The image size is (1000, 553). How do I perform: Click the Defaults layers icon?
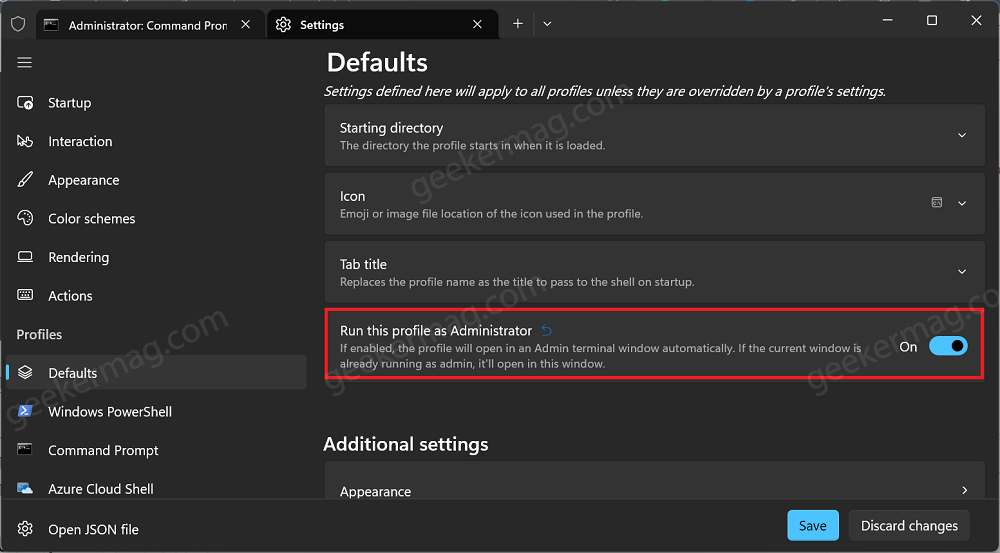[25, 372]
